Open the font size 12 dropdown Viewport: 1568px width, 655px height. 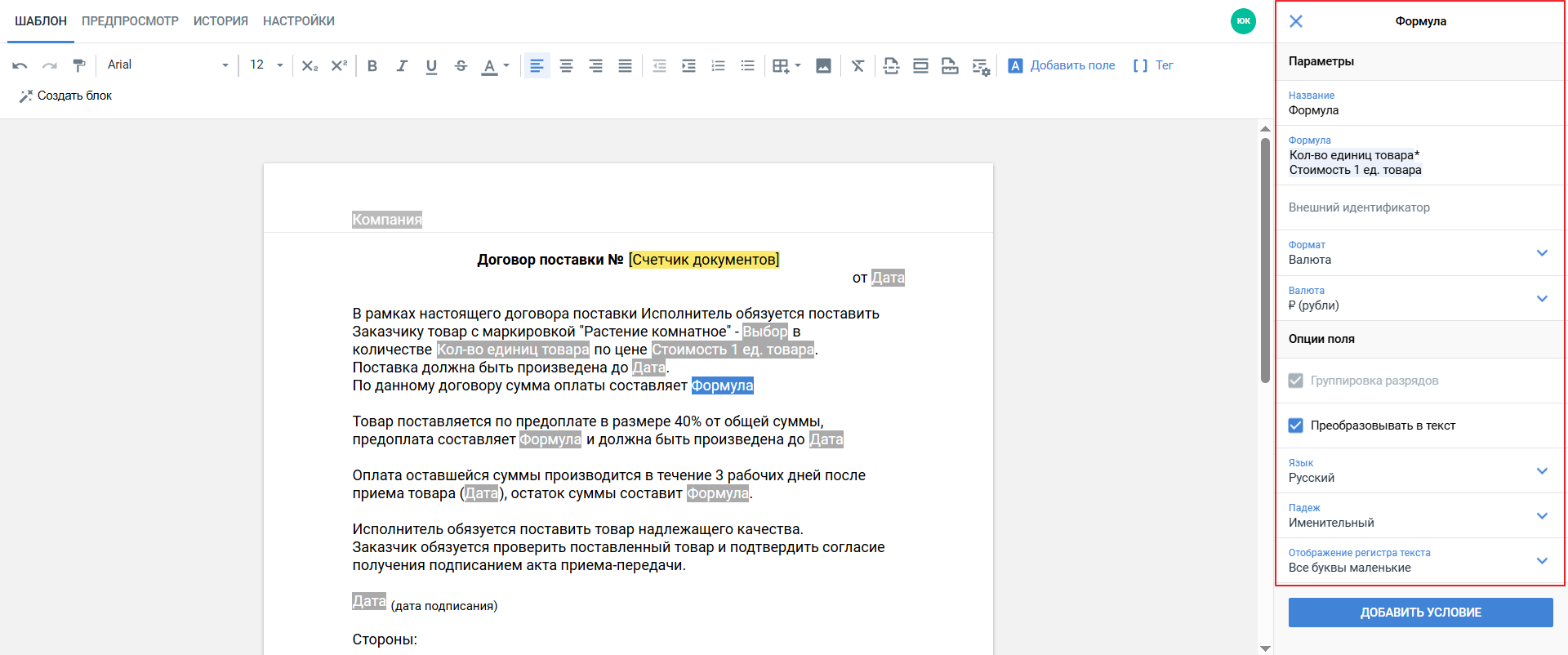[266, 65]
